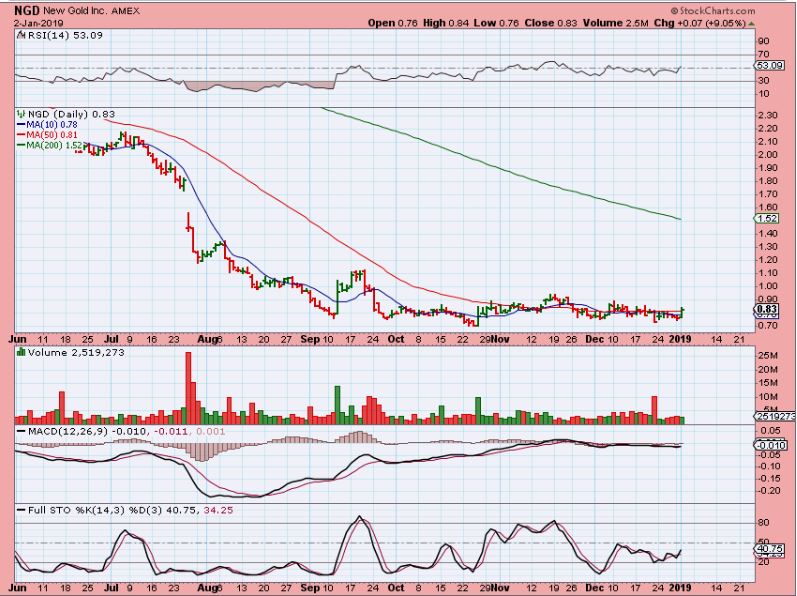Image resolution: width=797 pixels, height=596 pixels.
Task: Click the Jul label under the stochastic panel
Action: (111, 587)
